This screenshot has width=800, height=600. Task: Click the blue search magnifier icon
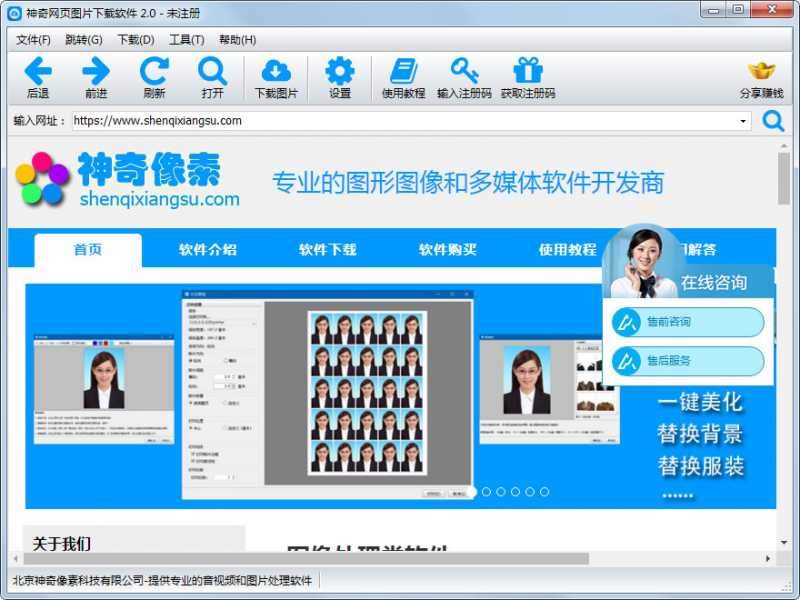point(773,120)
